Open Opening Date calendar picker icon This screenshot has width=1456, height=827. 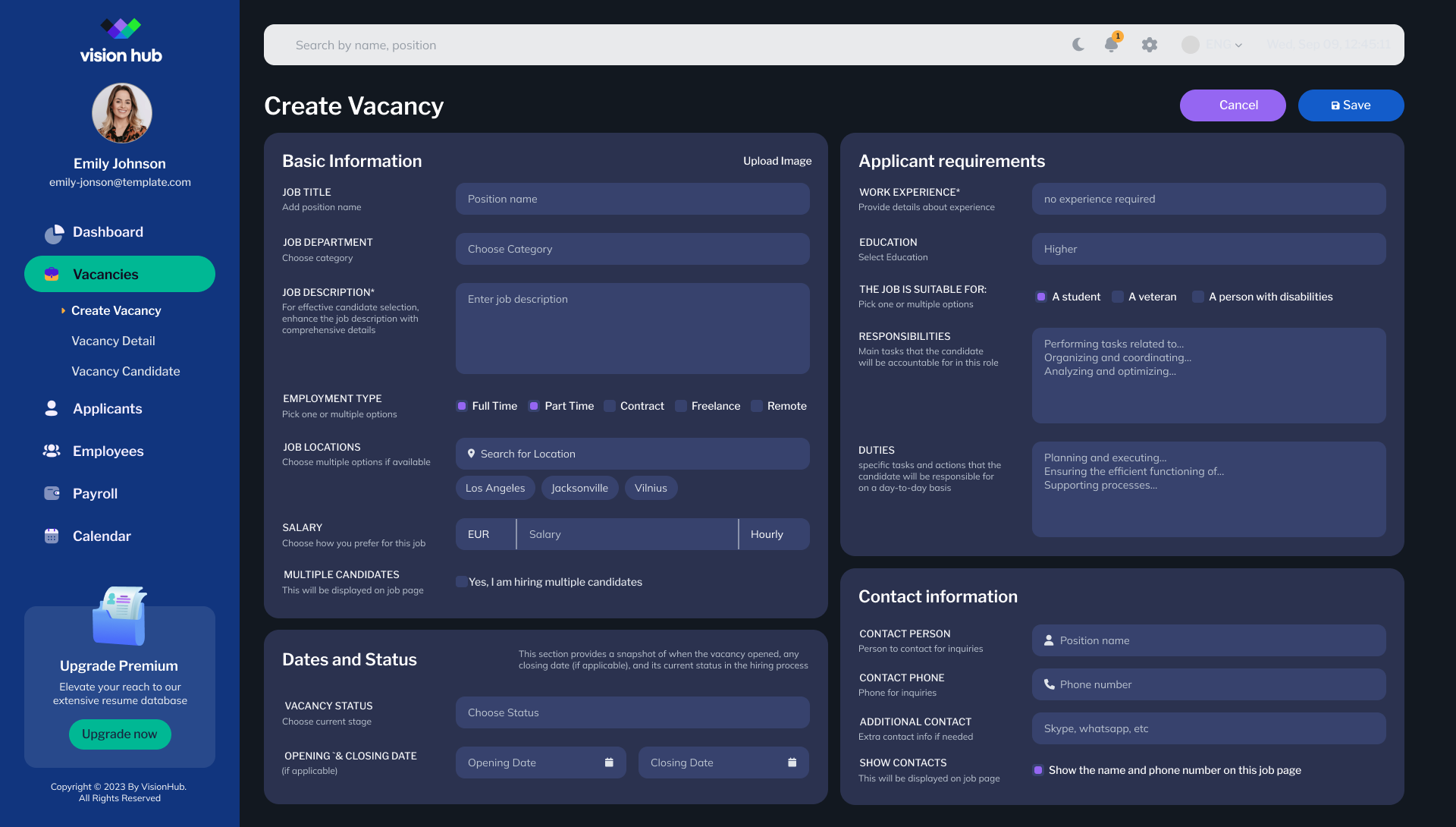click(609, 763)
